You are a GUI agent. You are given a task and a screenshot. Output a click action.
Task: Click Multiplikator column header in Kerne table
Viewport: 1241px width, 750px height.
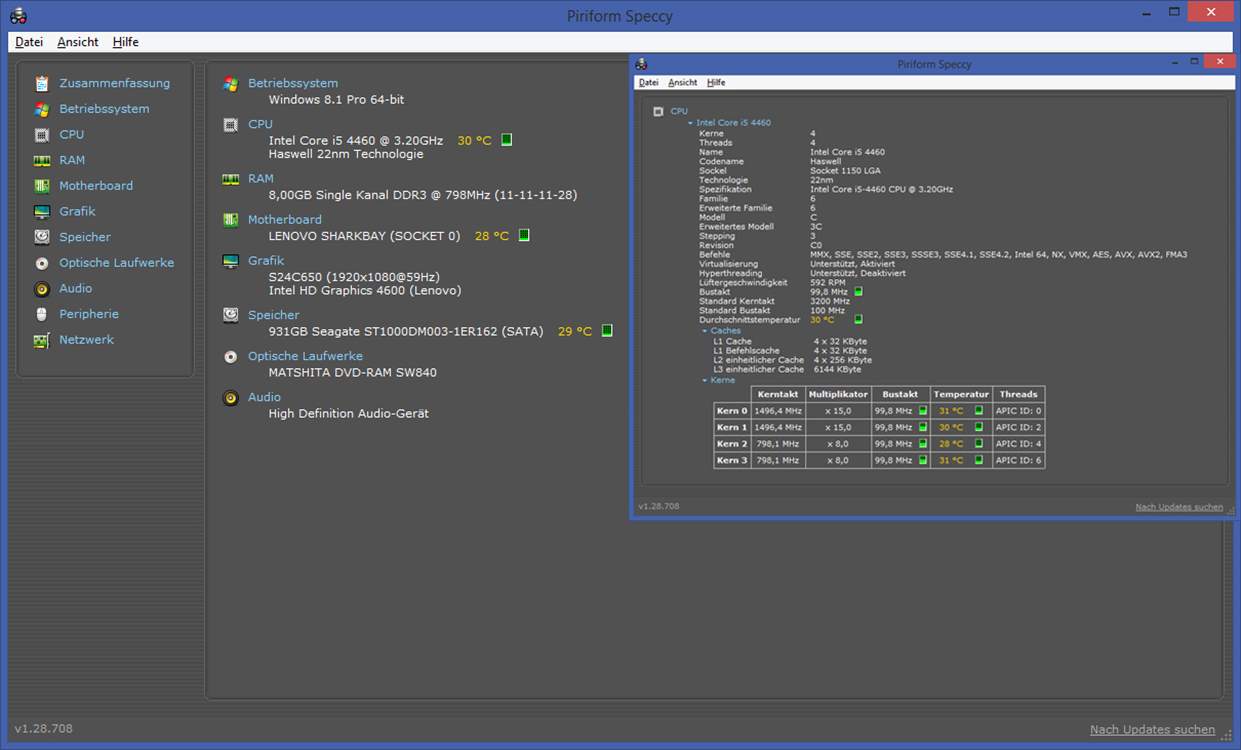tap(838, 394)
